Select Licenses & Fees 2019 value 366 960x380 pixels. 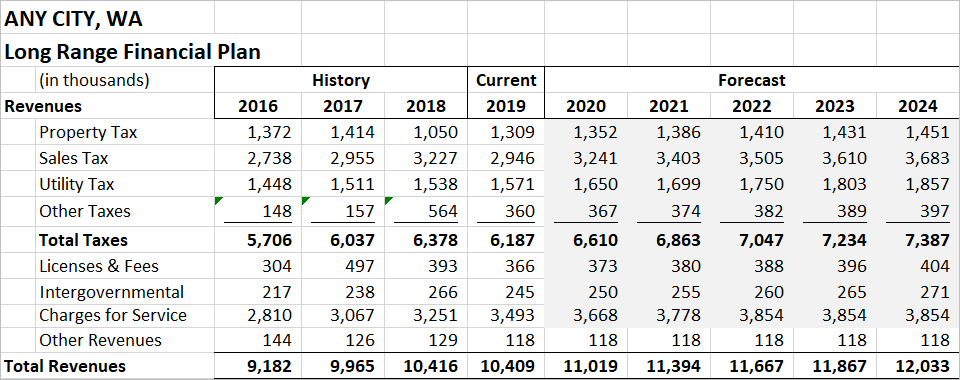click(x=519, y=266)
